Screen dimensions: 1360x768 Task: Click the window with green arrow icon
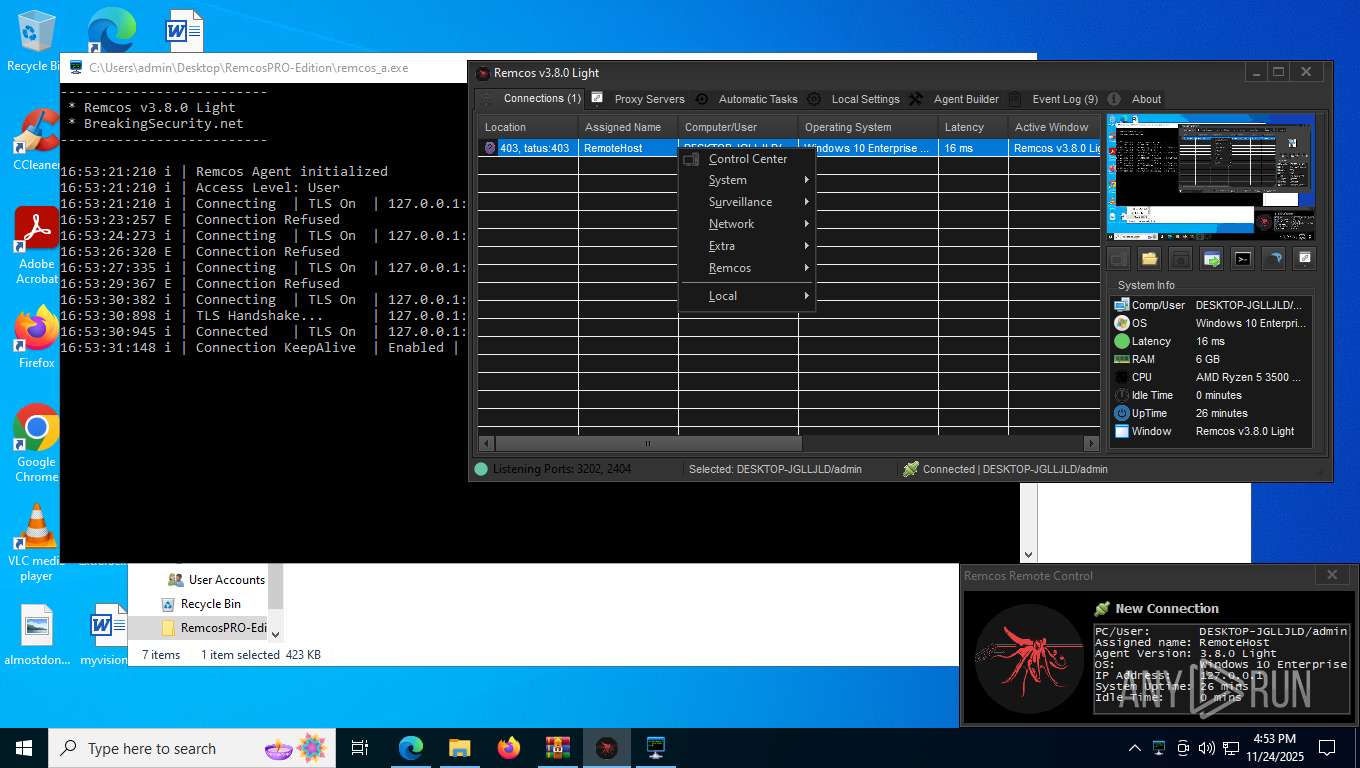1211,259
